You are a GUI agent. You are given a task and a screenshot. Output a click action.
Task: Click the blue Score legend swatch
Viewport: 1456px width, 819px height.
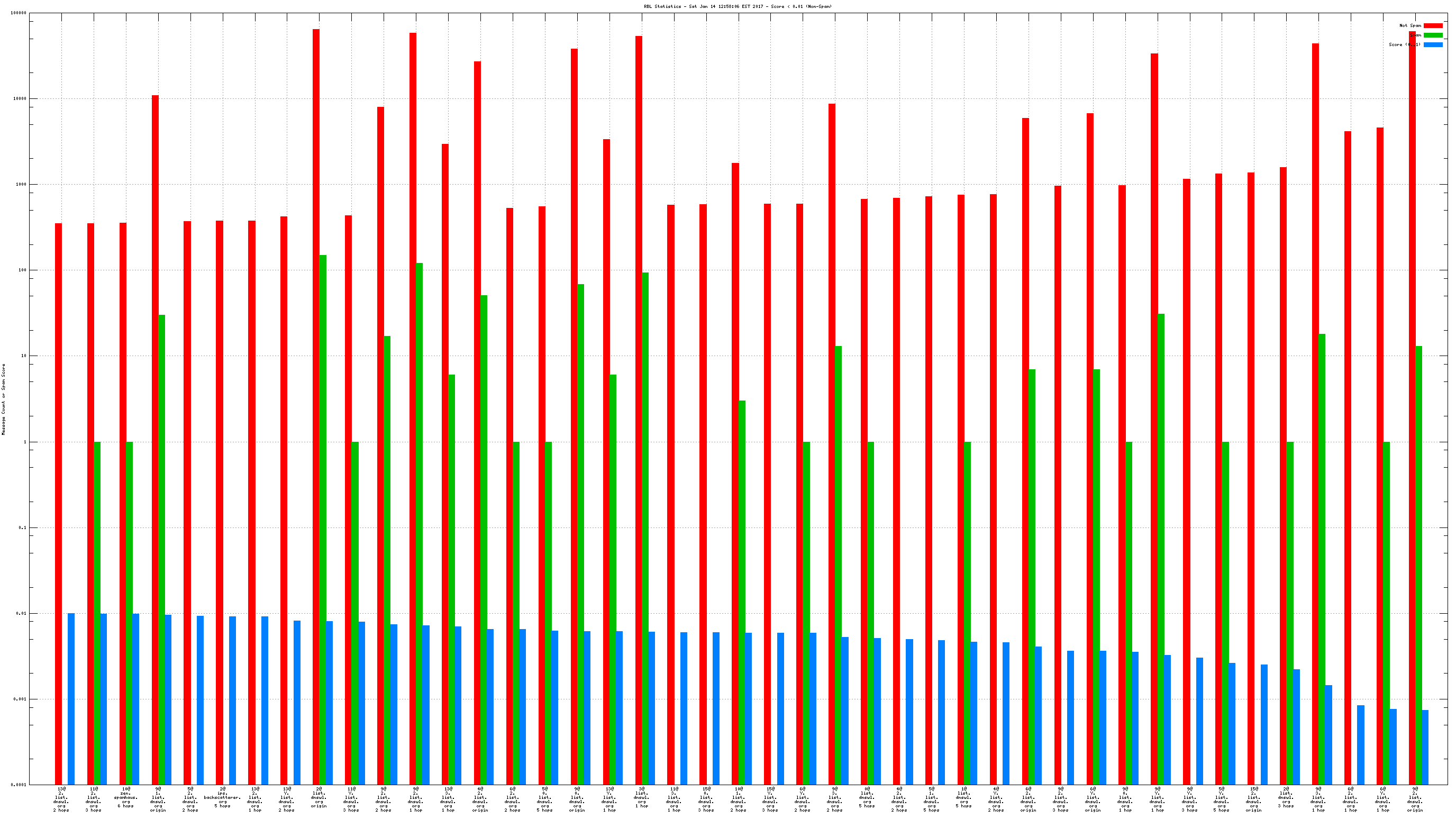1433,44
